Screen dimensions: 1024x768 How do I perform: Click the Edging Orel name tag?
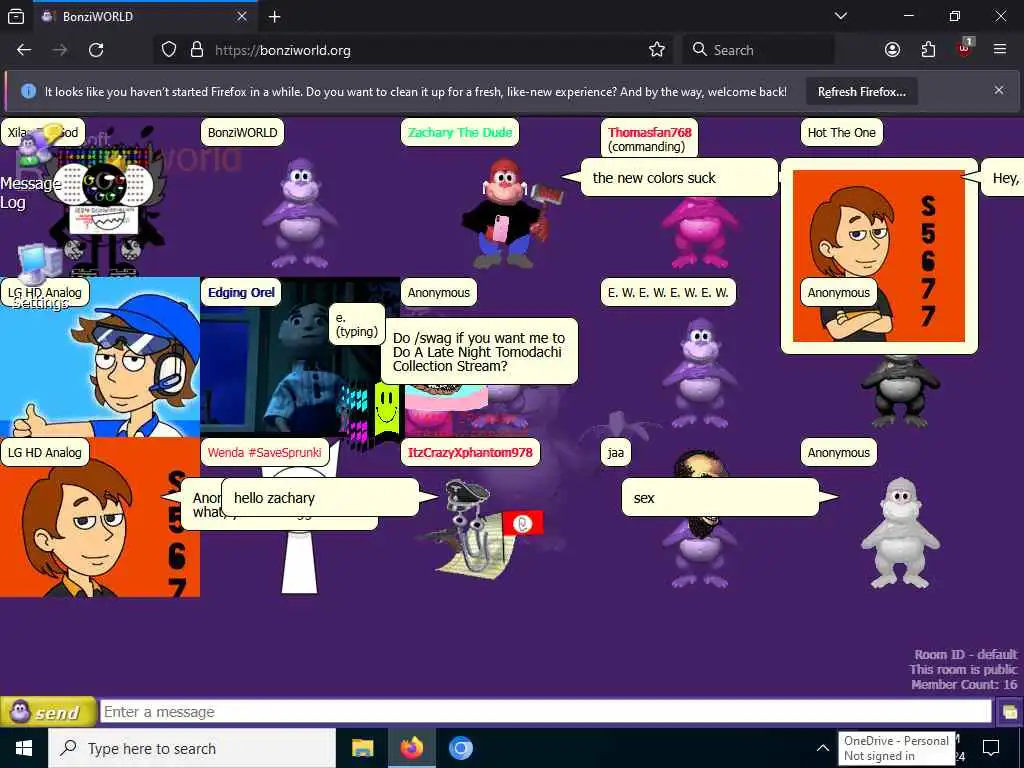coord(241,293)
